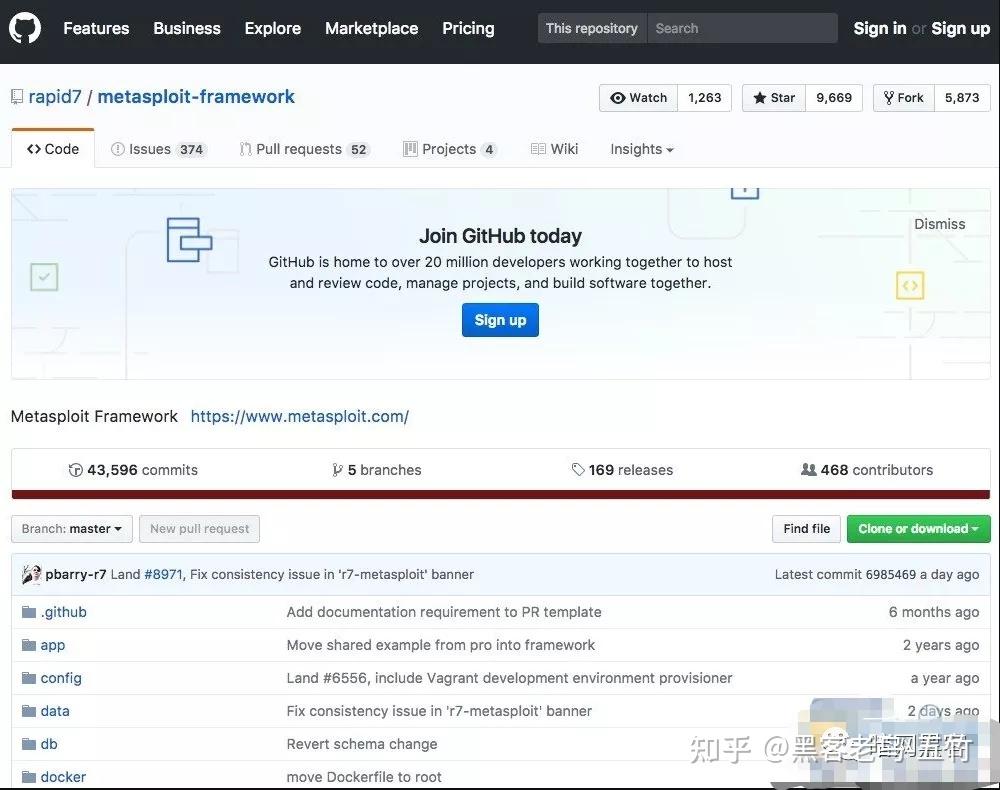The height and width of the screenshot is (790, 1000).
Task: Expand the Clone or download dropdown
Action: click(x=918, y=529)
